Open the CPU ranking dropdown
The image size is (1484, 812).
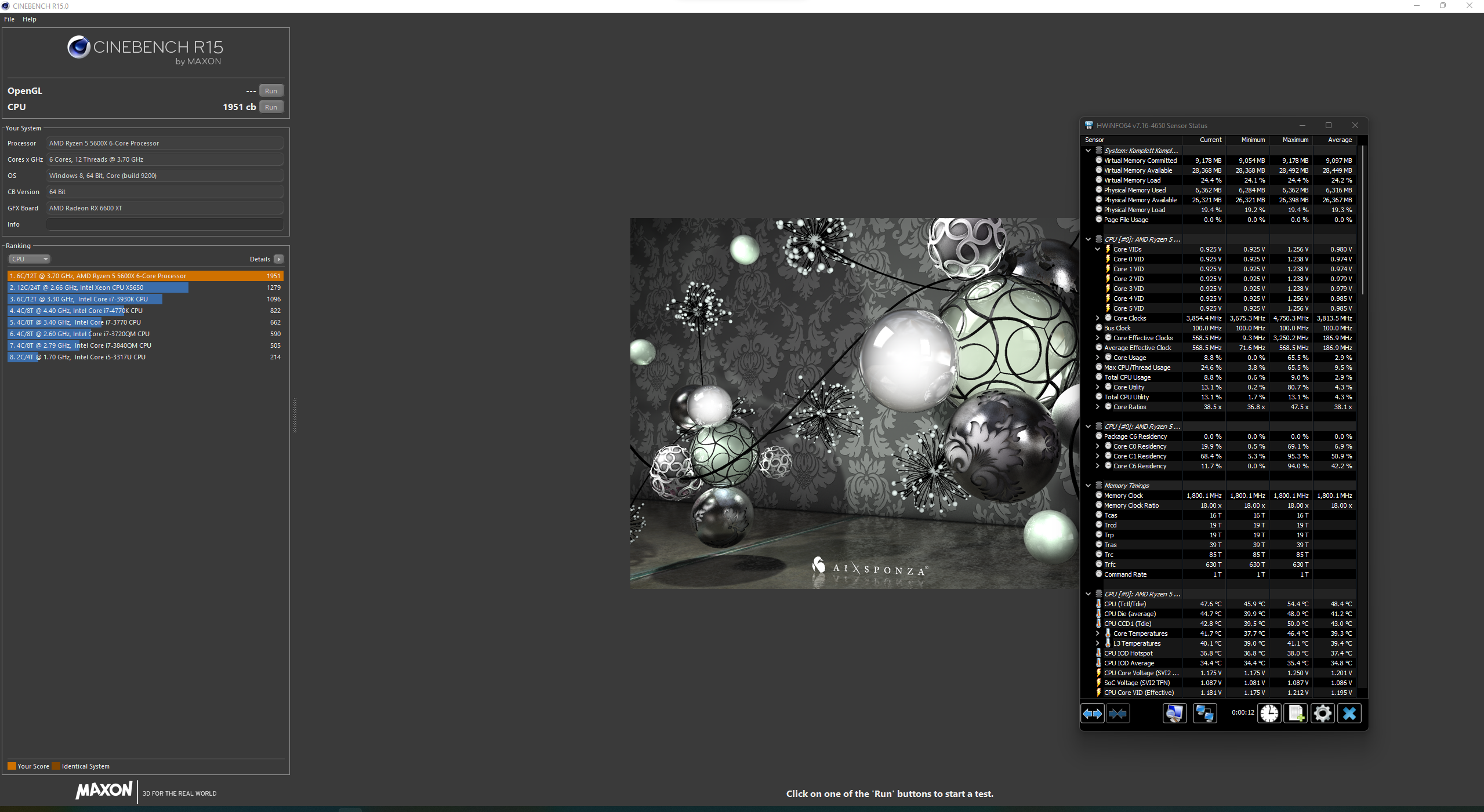pyautogui.click(x=29, y=259)
